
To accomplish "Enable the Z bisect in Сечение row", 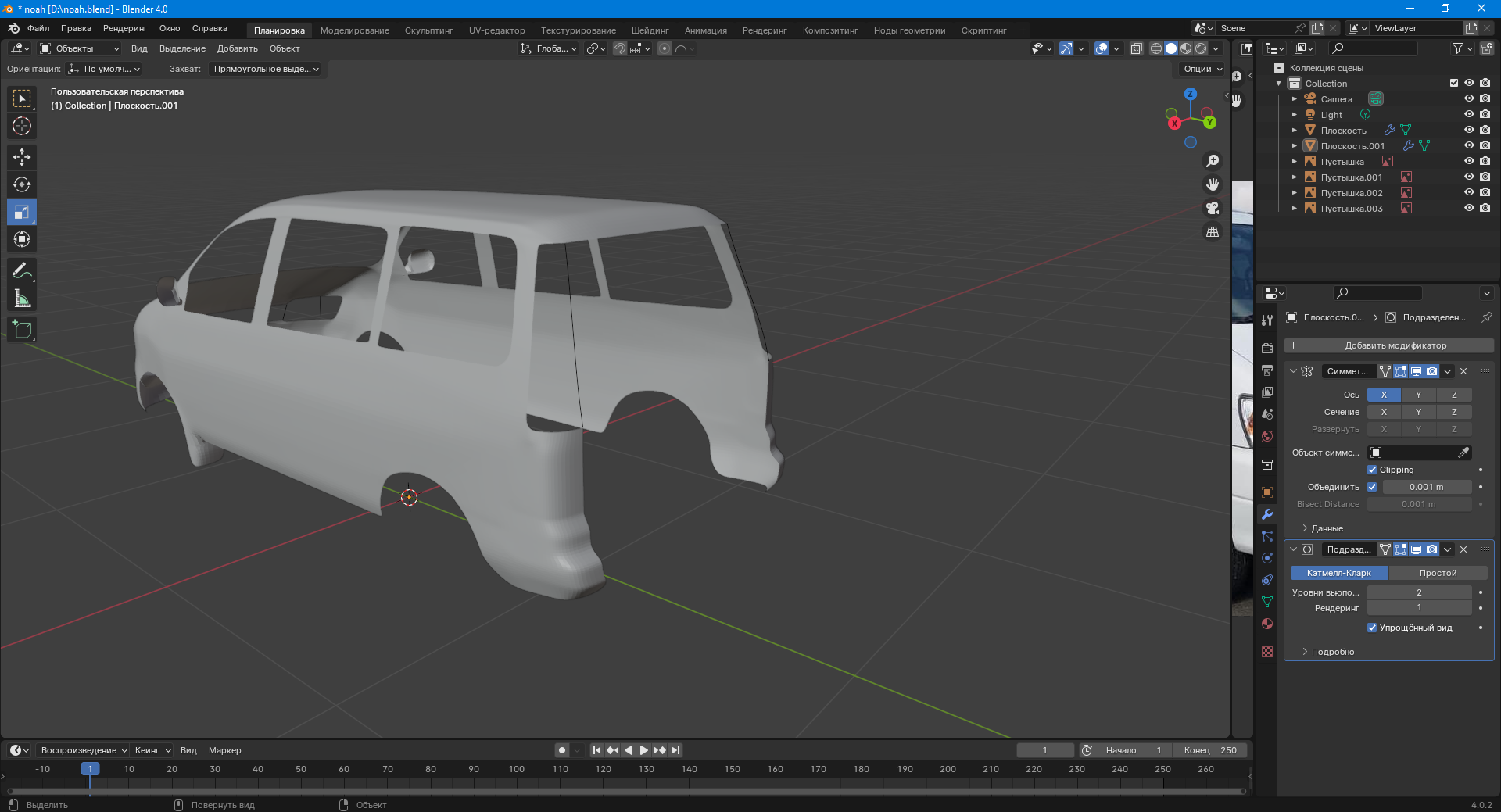I will [x=1454, y=412].
